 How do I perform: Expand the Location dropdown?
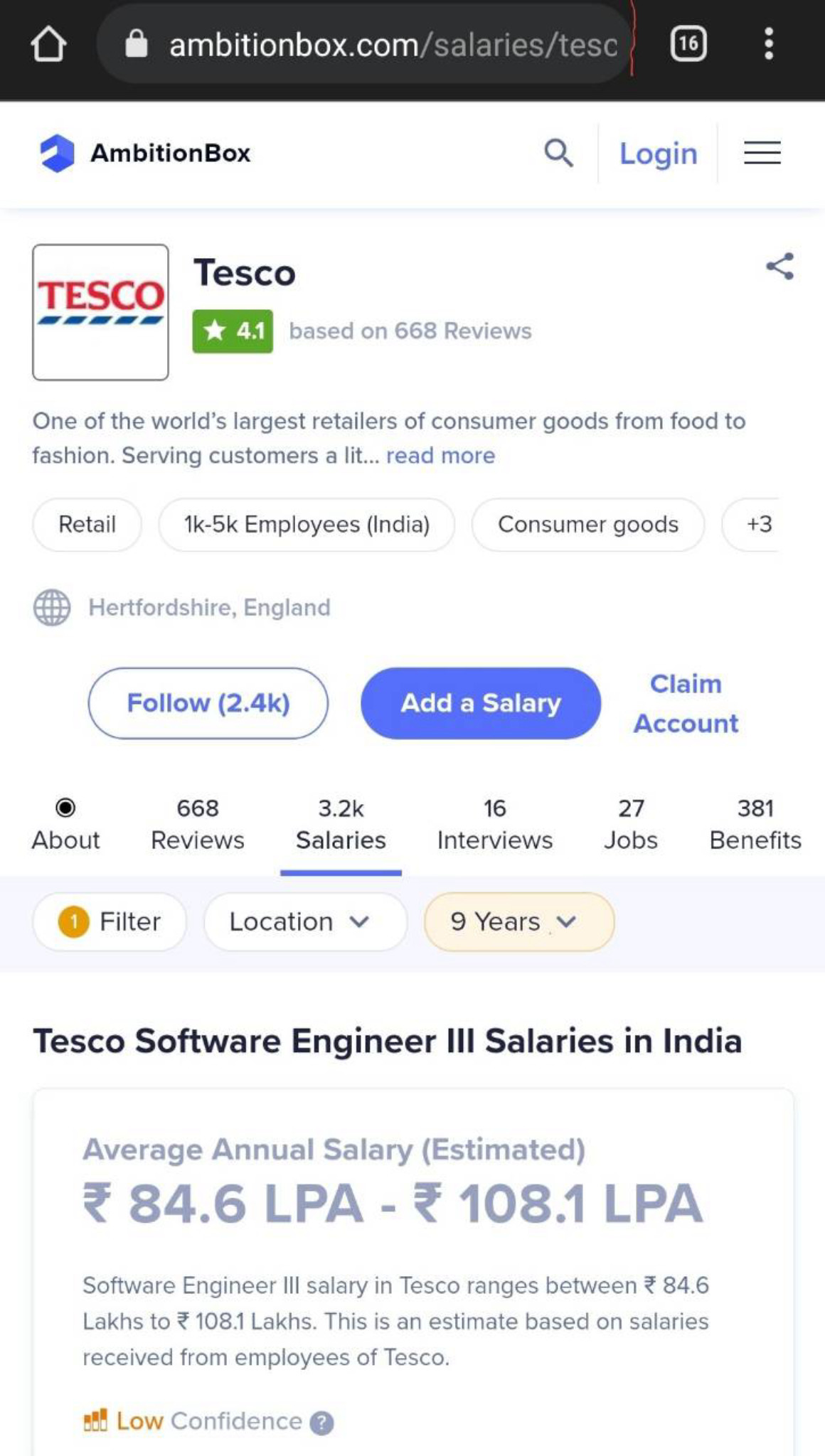click(x=305, y=922)
